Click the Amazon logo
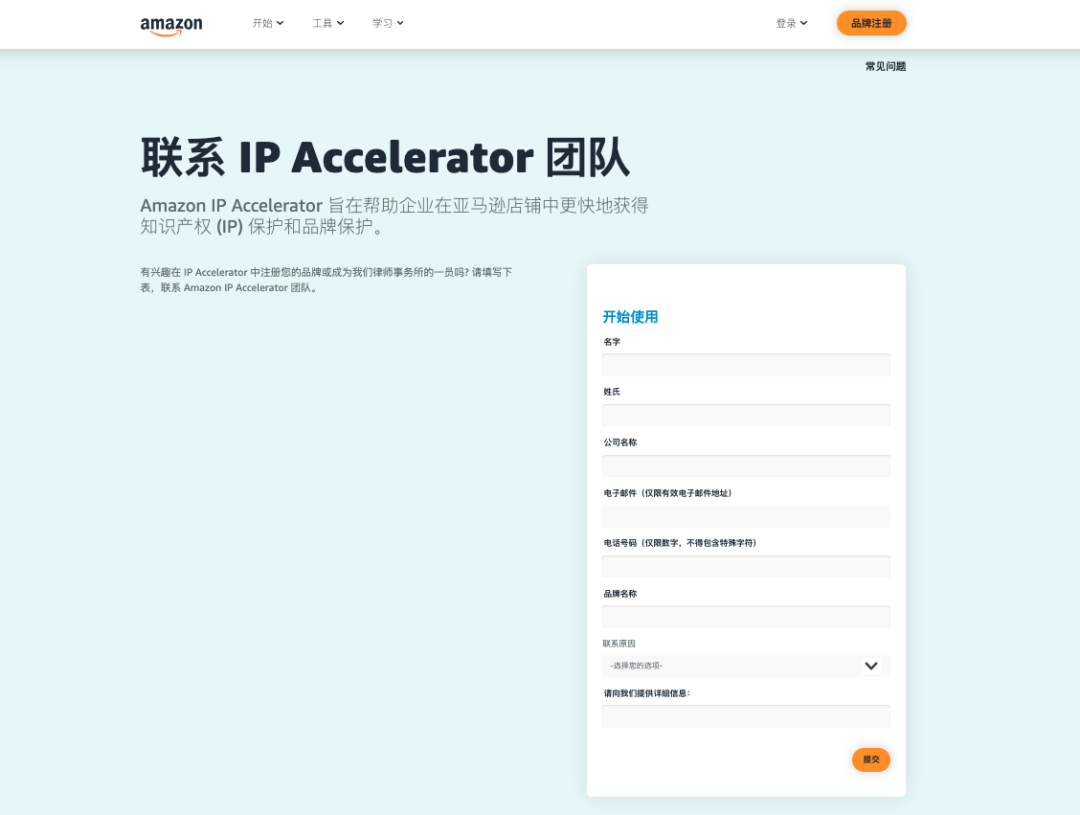Screen dimensions: 1080x815 [171, 25]
